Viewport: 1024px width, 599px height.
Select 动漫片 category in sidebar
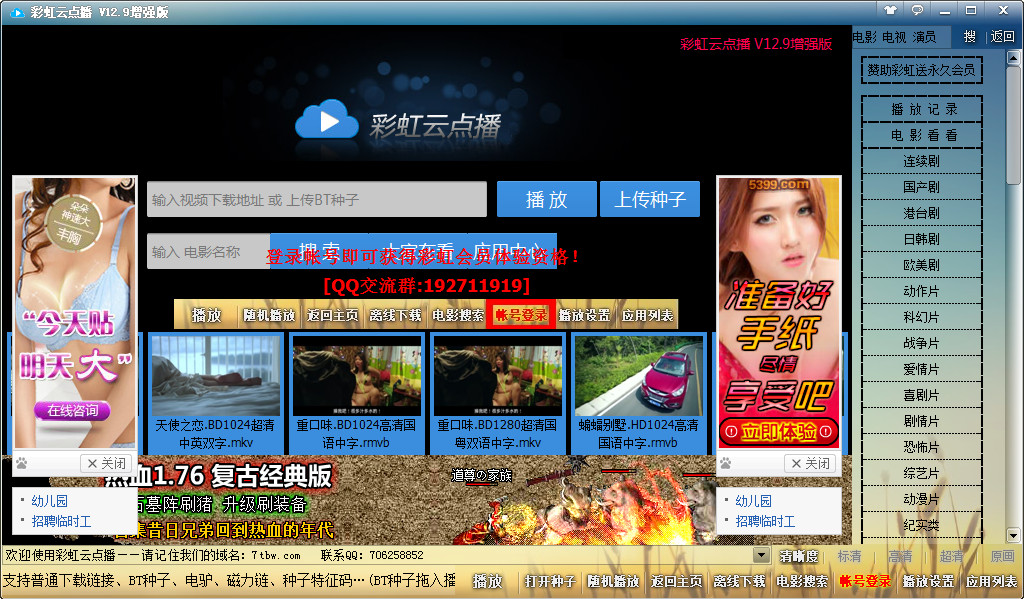tap(921, 500)
